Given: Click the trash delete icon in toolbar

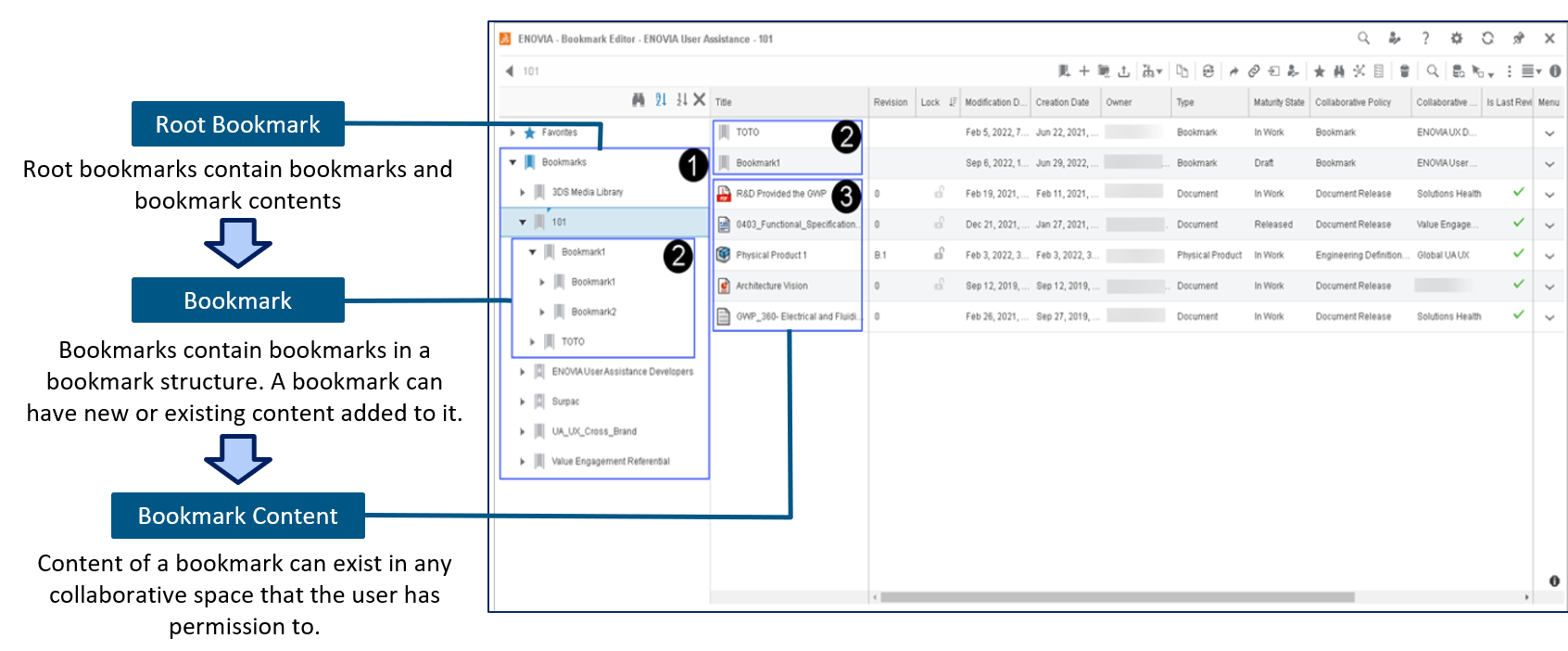Looking at the screenshot, I should (x=1404, y=71).
